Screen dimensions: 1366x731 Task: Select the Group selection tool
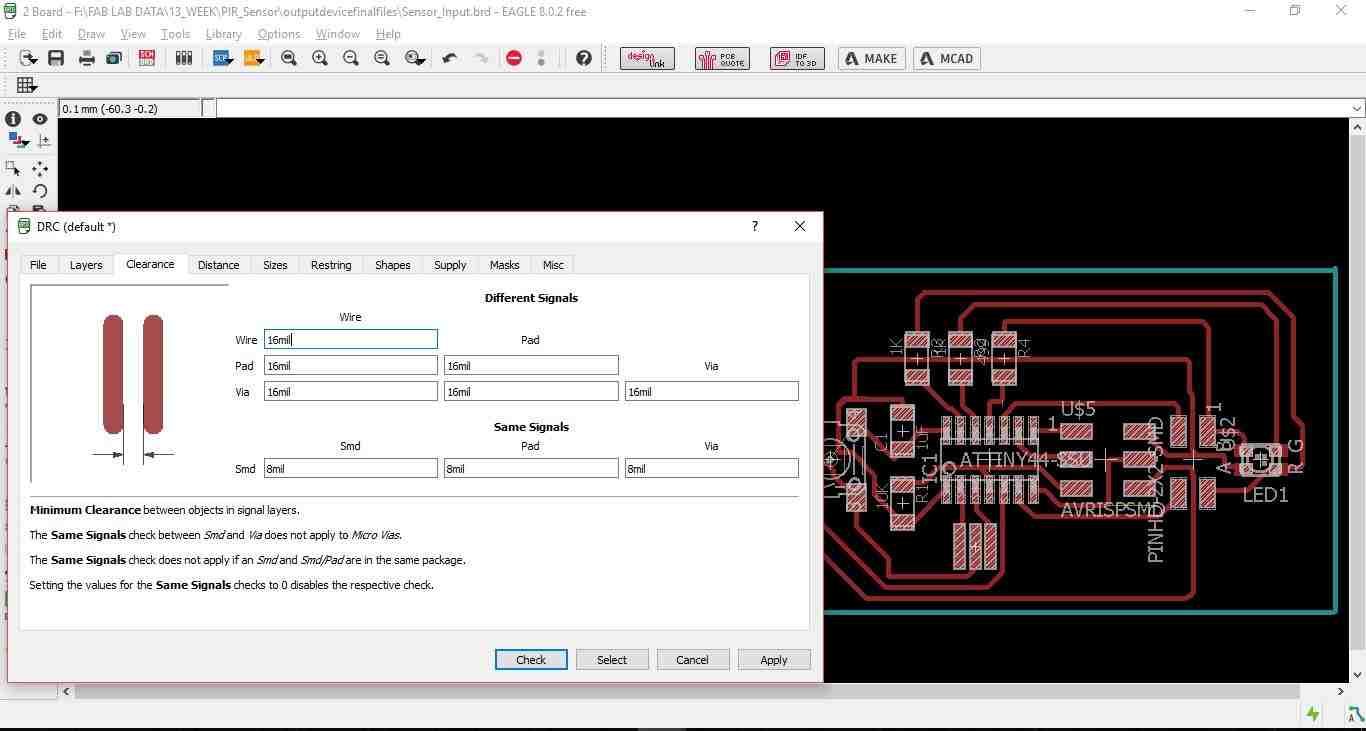point(13,168)
